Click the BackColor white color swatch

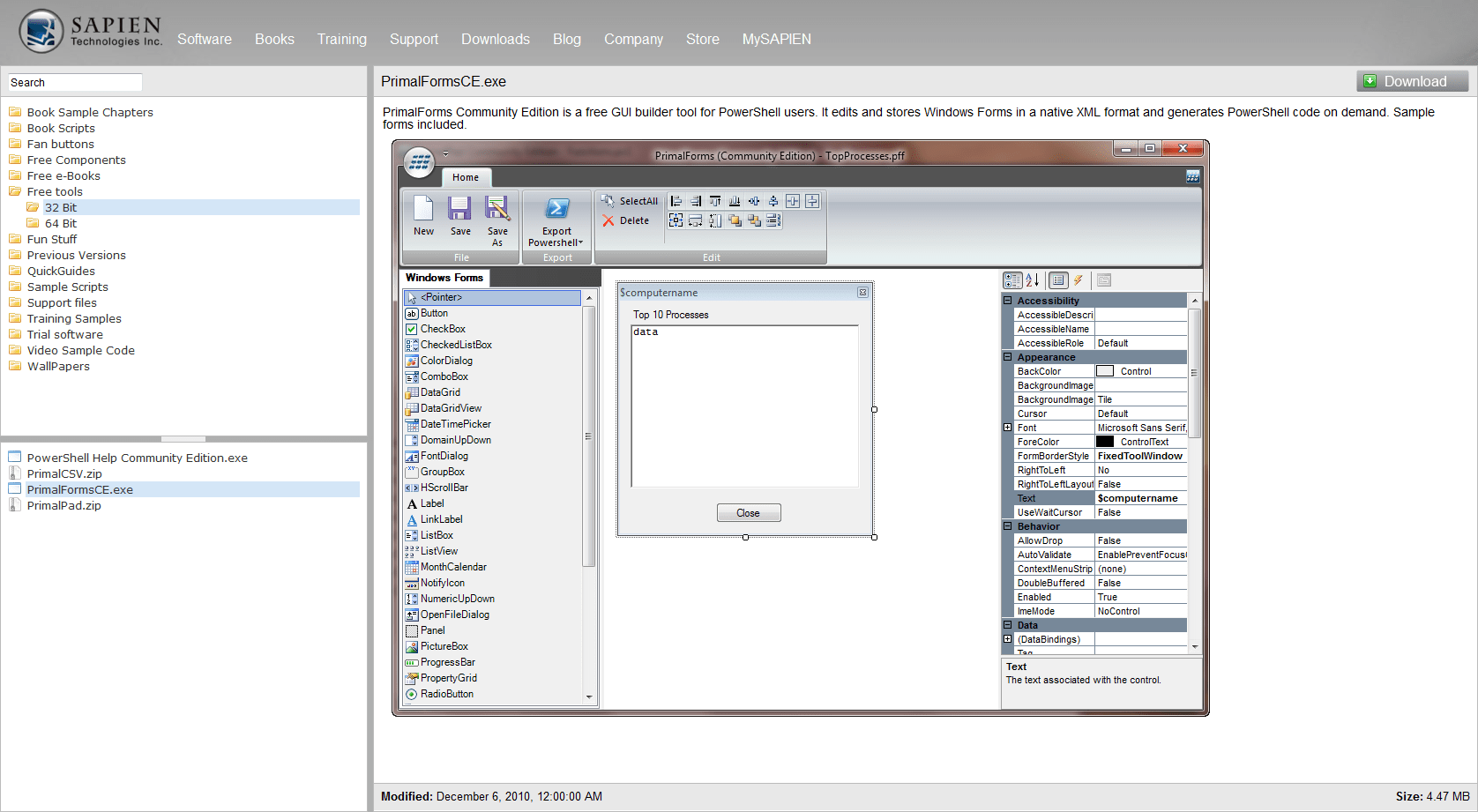(1105, 371)
